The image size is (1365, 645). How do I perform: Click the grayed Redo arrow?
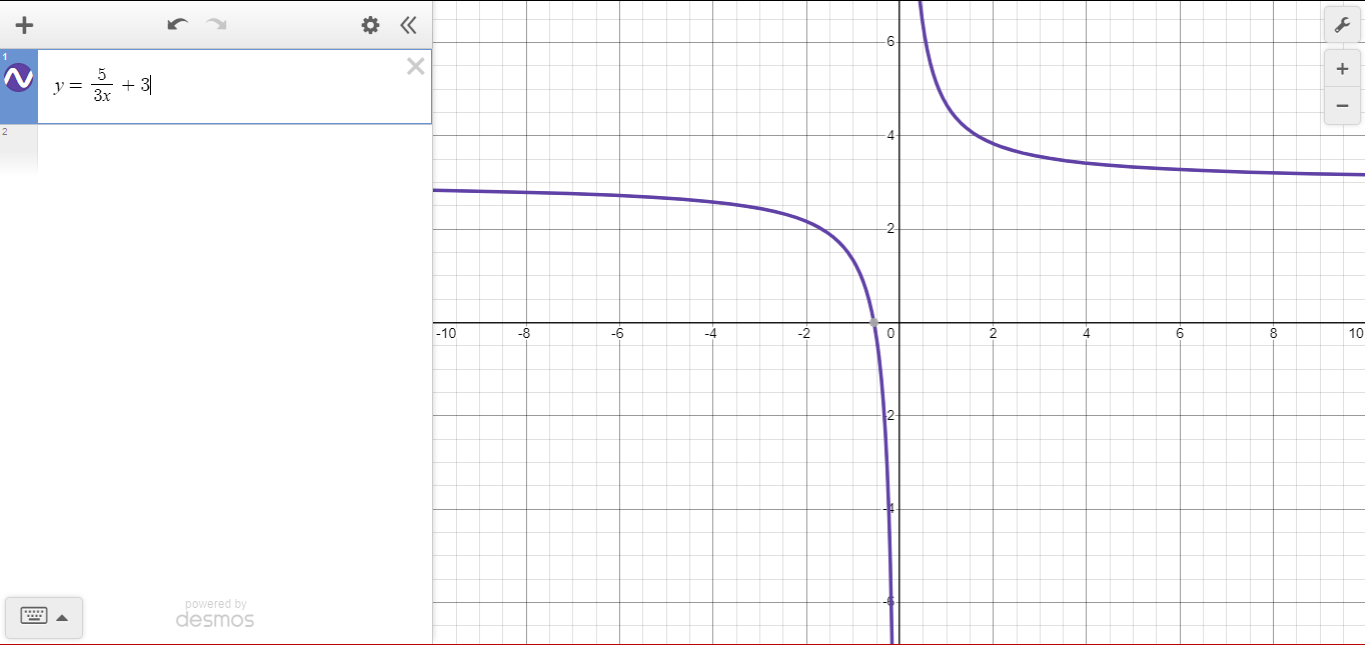(216, 25)
